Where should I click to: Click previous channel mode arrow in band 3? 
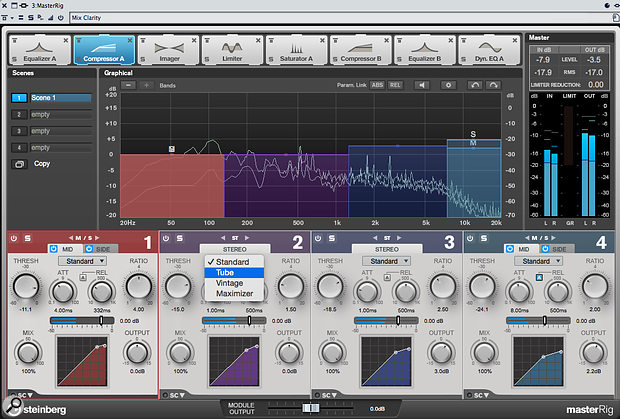pos(375,238)
